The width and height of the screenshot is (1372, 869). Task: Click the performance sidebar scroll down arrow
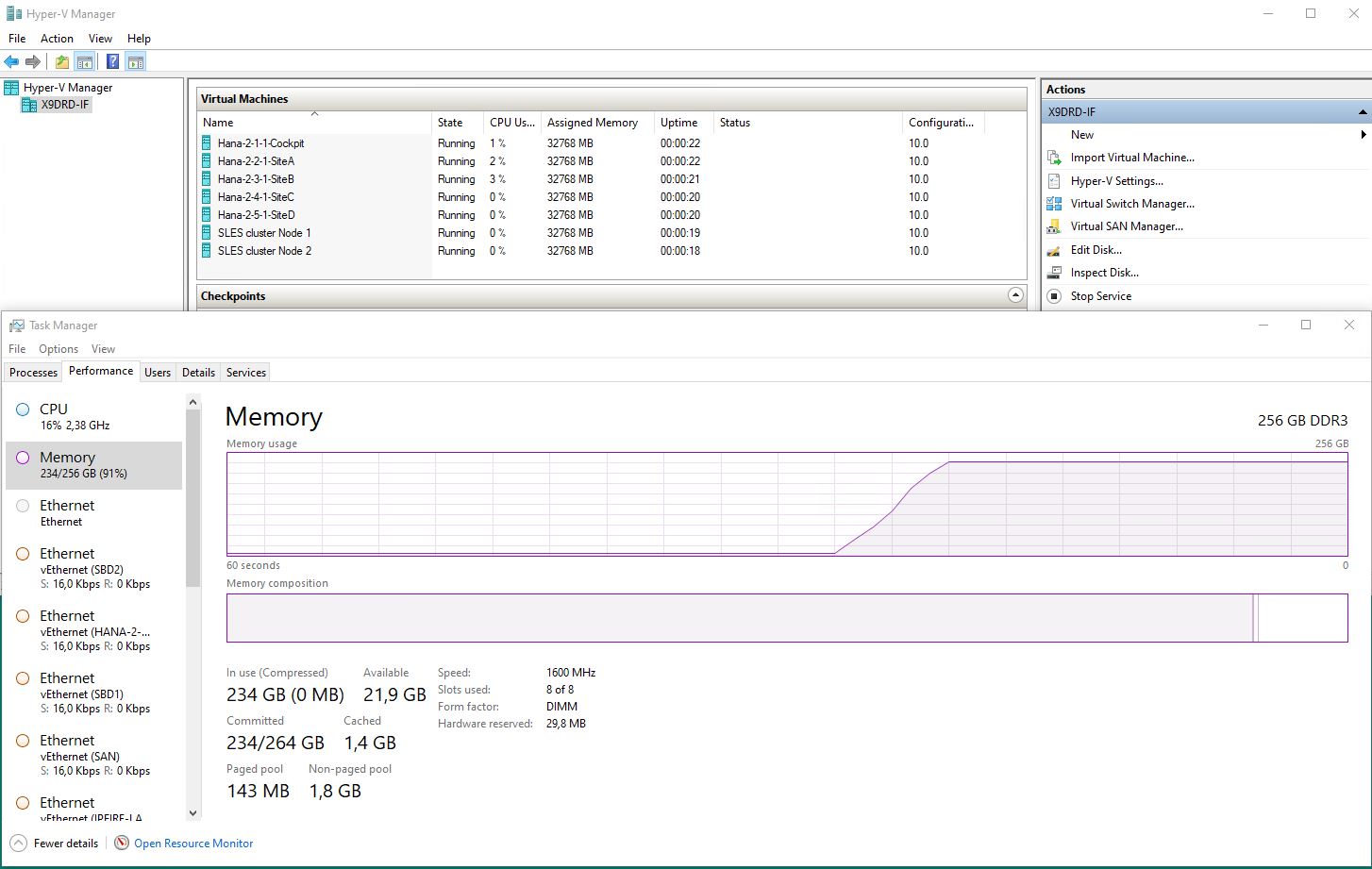(193, 812)
